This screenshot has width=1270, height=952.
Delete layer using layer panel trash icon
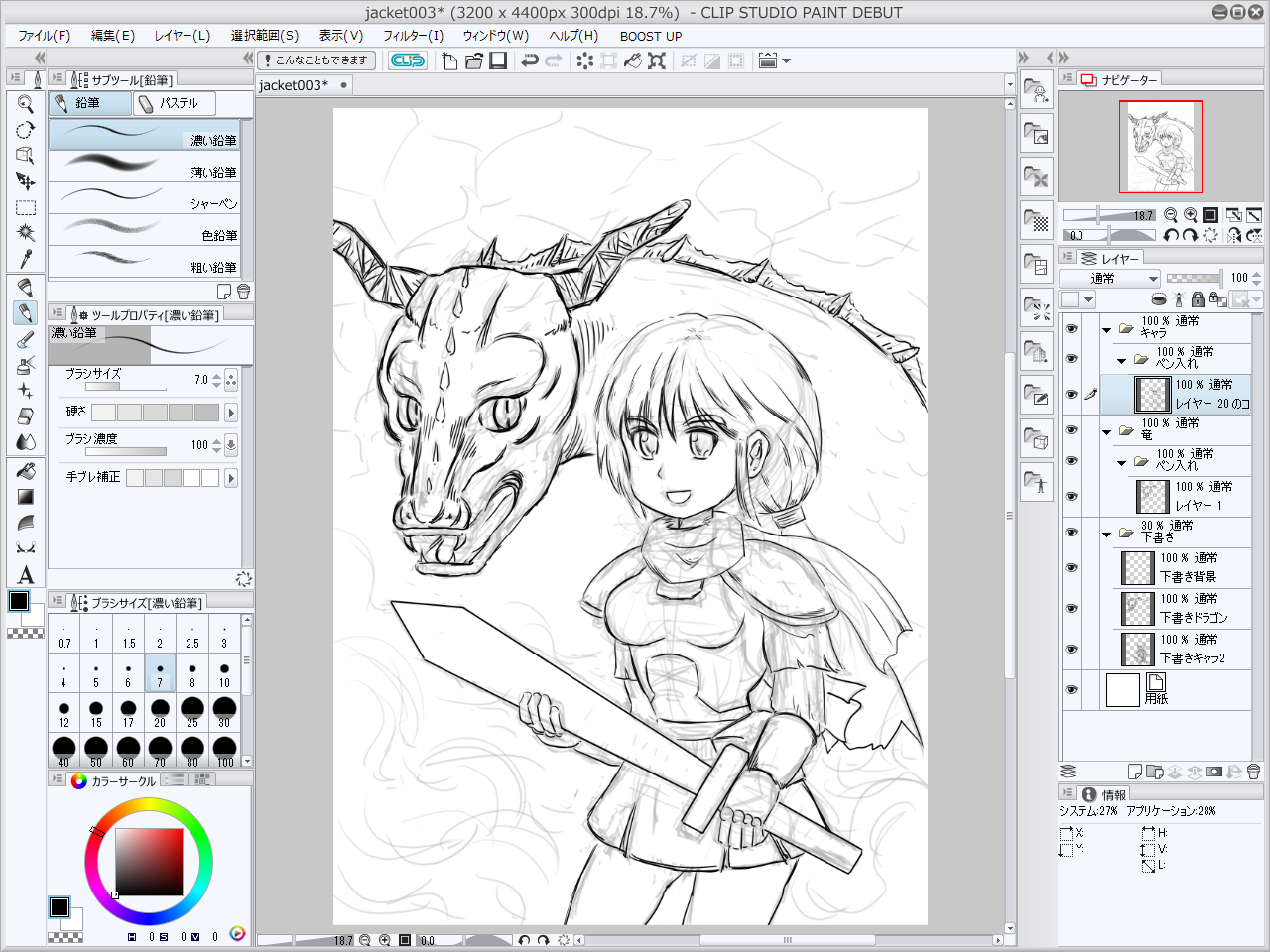pos(1253,772)
